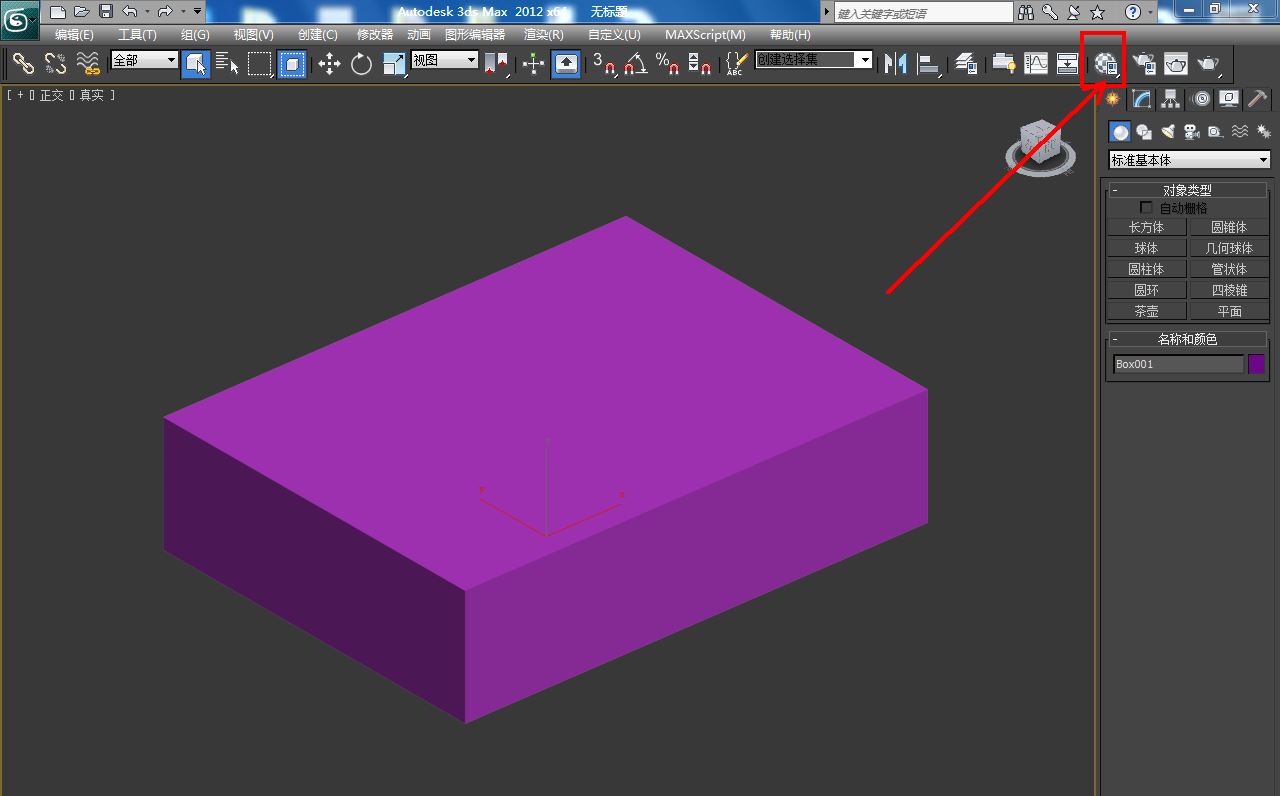Select the Move transform tool

coord(329,64)
